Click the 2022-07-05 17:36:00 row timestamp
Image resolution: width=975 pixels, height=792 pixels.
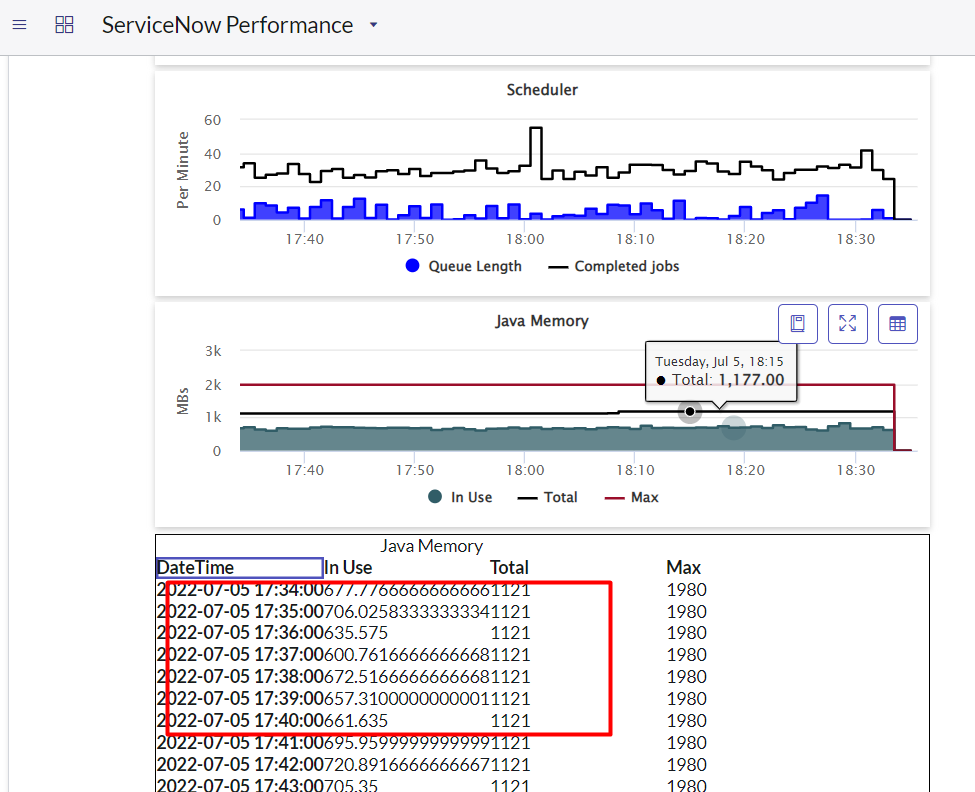click(240, 633)
